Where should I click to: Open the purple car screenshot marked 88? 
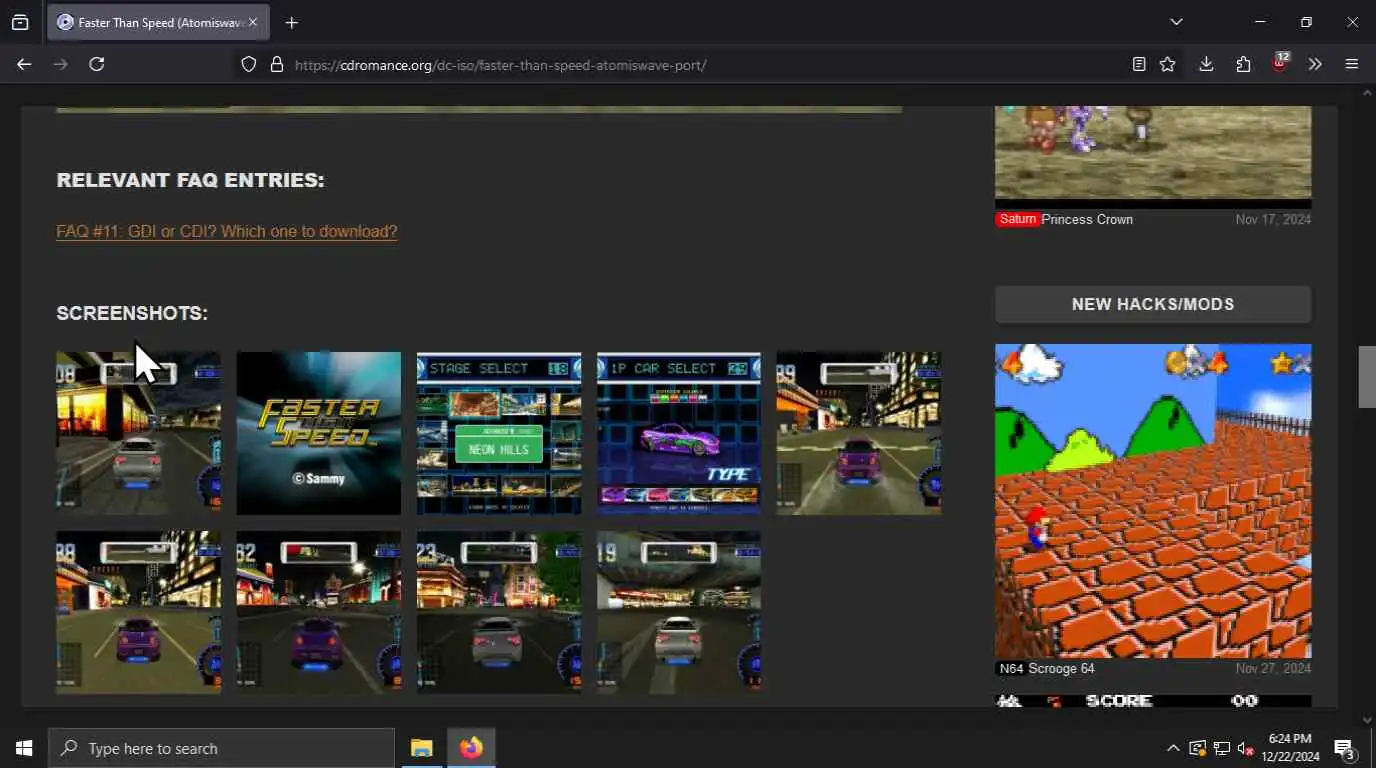click(138, 612)
